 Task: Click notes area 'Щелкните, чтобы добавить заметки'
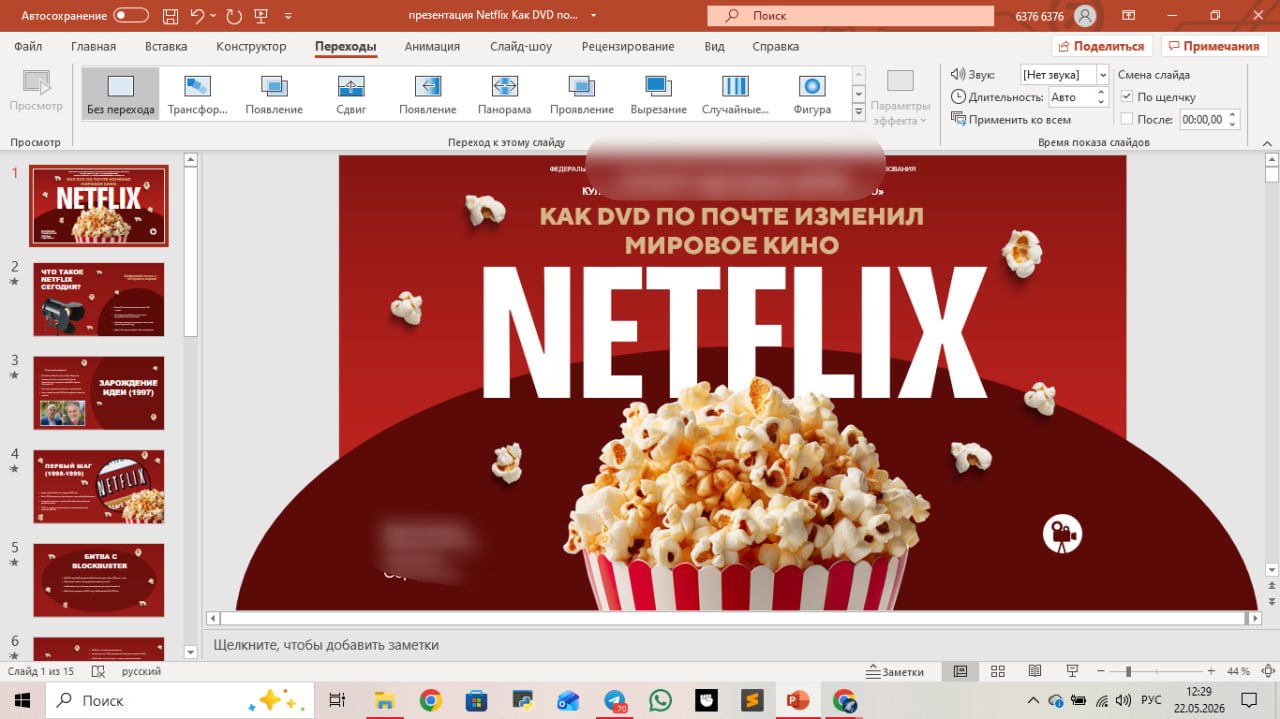pos(326,645)
